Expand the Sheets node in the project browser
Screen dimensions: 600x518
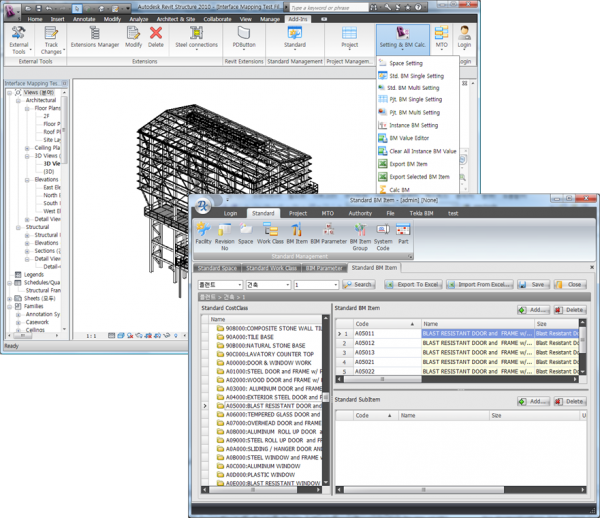point(8,298)
